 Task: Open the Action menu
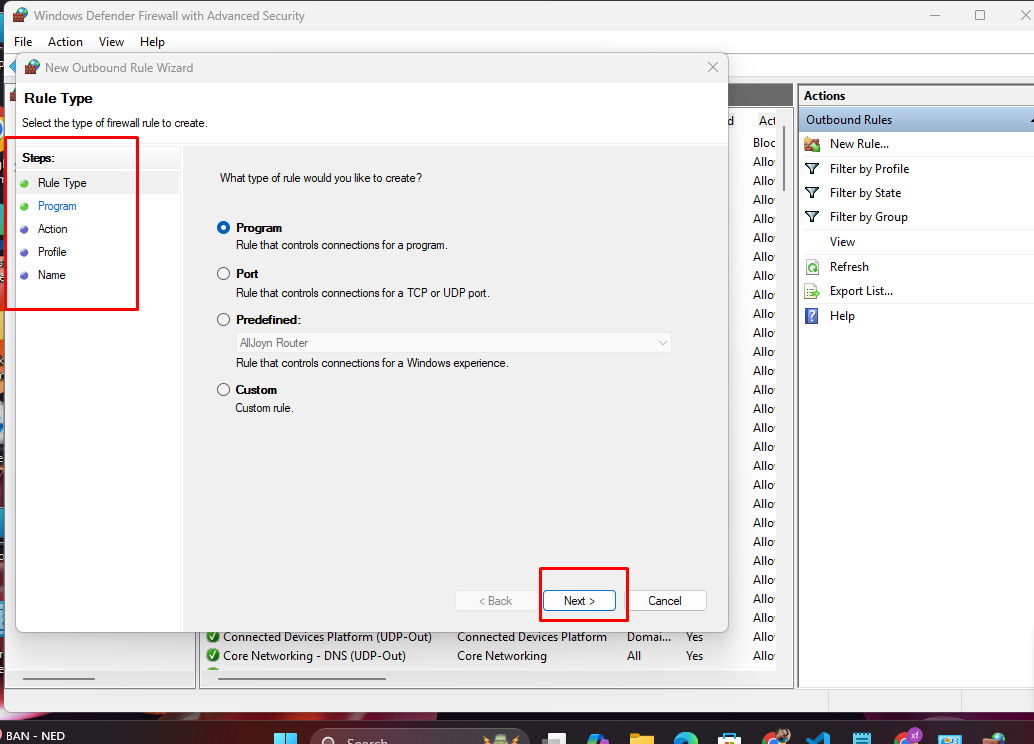(66, 42)
